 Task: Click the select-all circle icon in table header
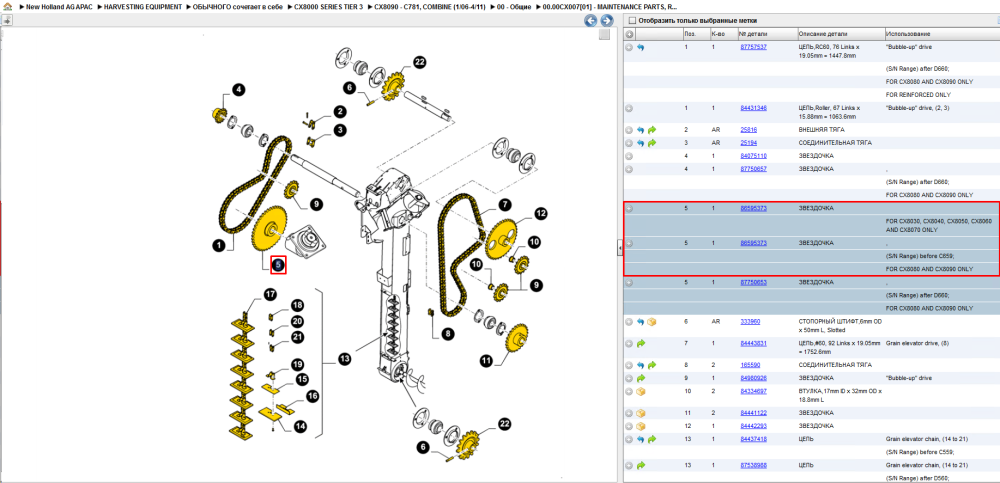click(x=629, y=34)
